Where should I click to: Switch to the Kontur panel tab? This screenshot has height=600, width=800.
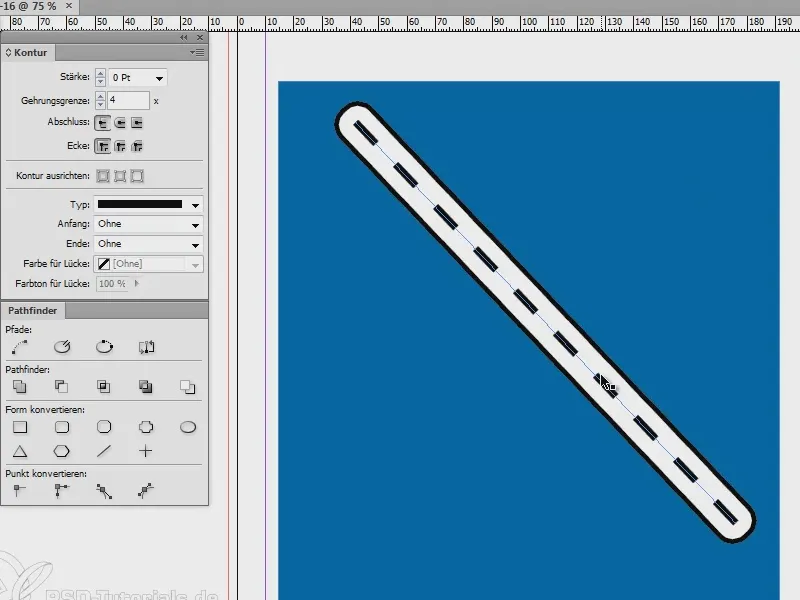pyautogui.click(x=29, y=53)
